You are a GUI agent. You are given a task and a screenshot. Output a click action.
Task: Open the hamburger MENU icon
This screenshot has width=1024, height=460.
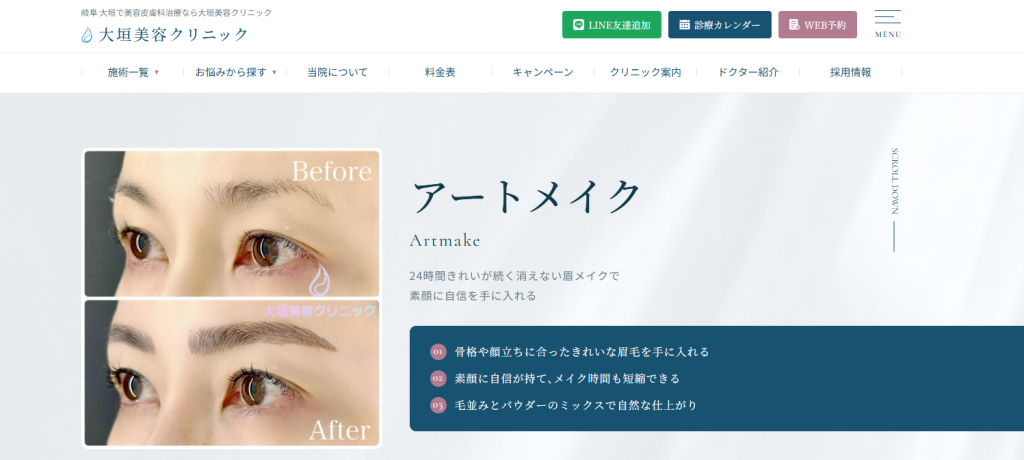pyautogui.click(x=888, y=24)
